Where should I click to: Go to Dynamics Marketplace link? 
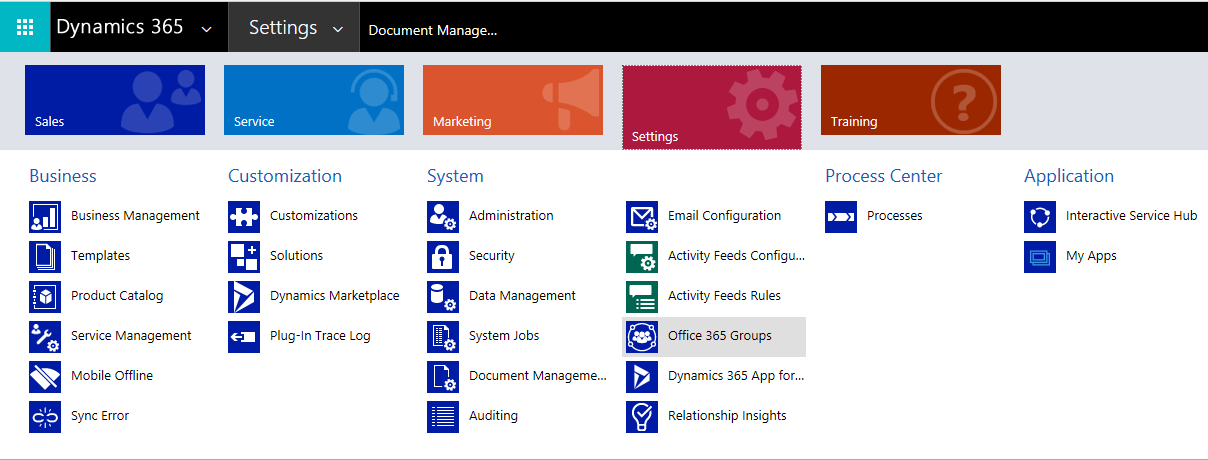tap(335, 296)
